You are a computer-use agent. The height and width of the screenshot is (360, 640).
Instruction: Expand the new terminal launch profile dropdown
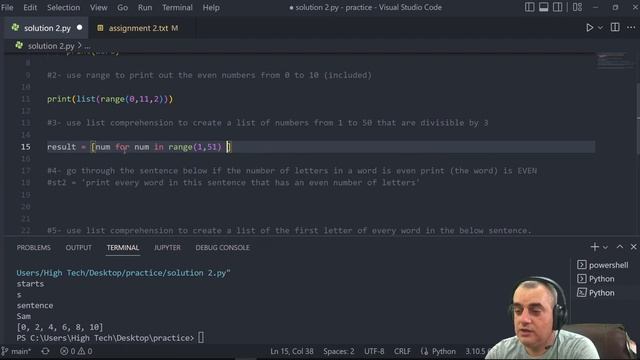tap(605, 247)
